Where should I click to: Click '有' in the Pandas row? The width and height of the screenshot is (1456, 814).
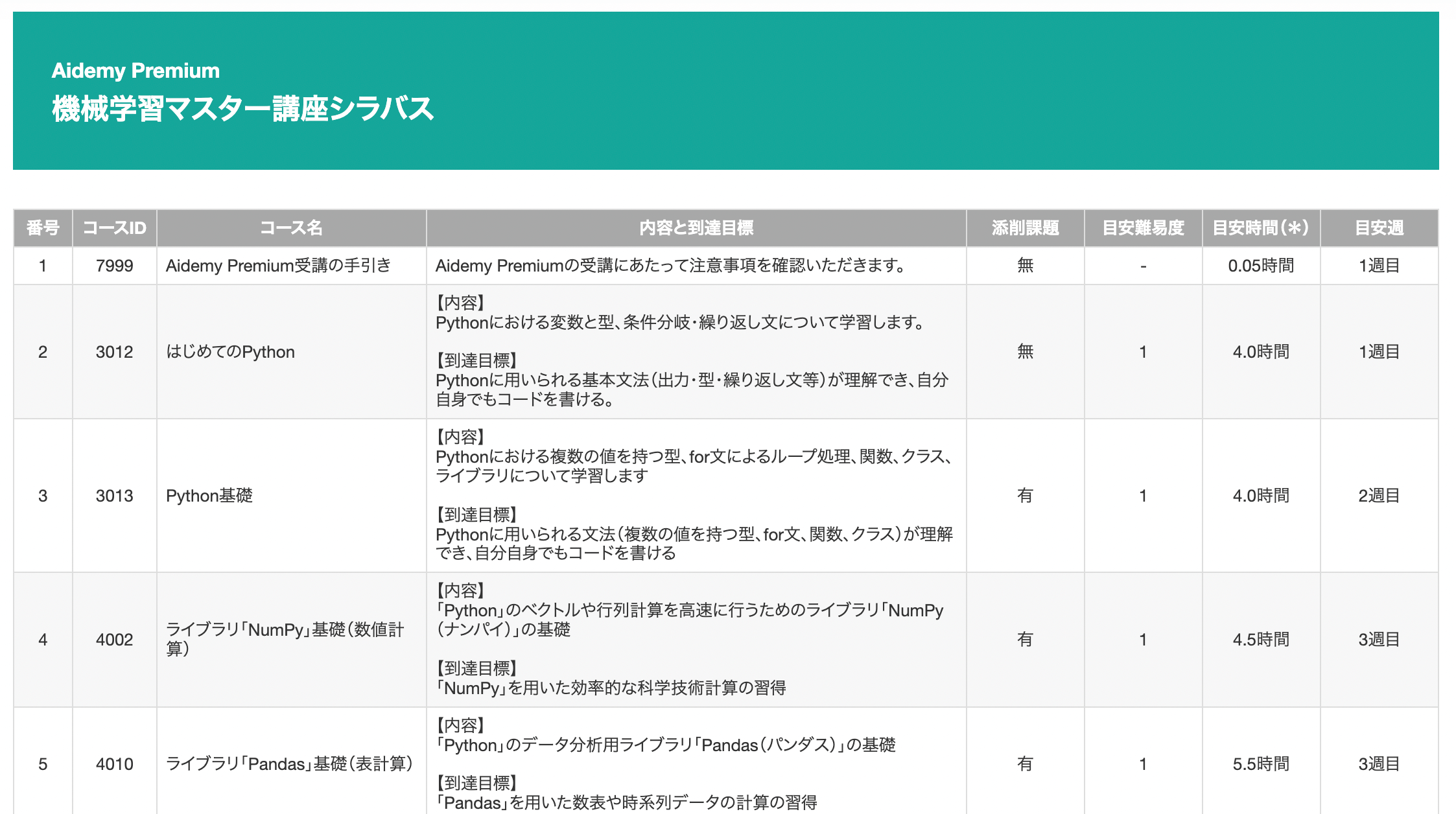tap(1025, 764)
